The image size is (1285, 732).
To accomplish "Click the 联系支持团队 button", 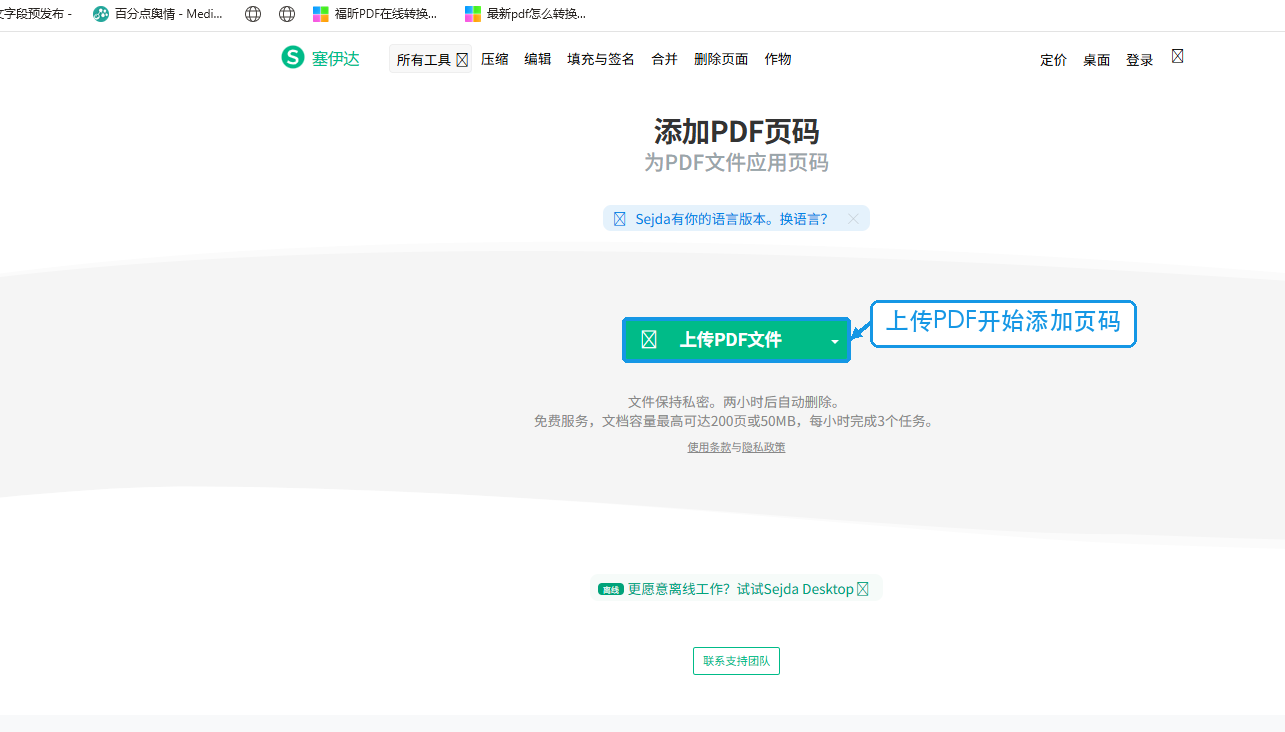I will click(736, 661).
